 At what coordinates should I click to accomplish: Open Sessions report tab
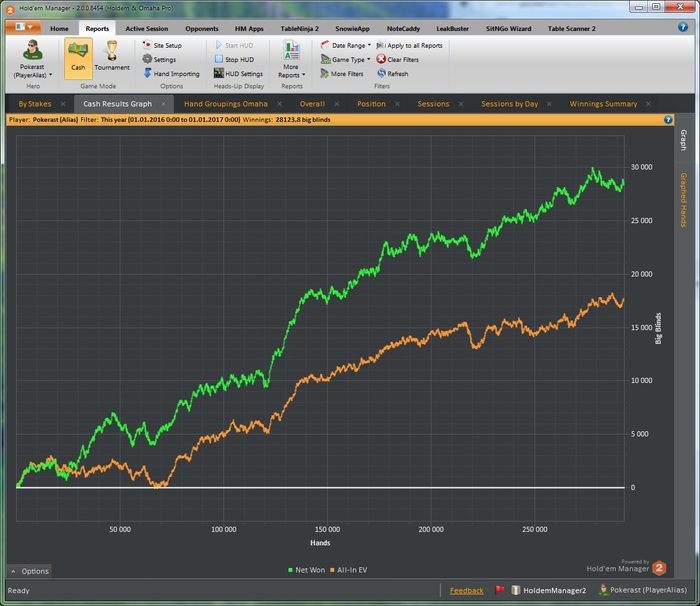[x=433, y=104]
